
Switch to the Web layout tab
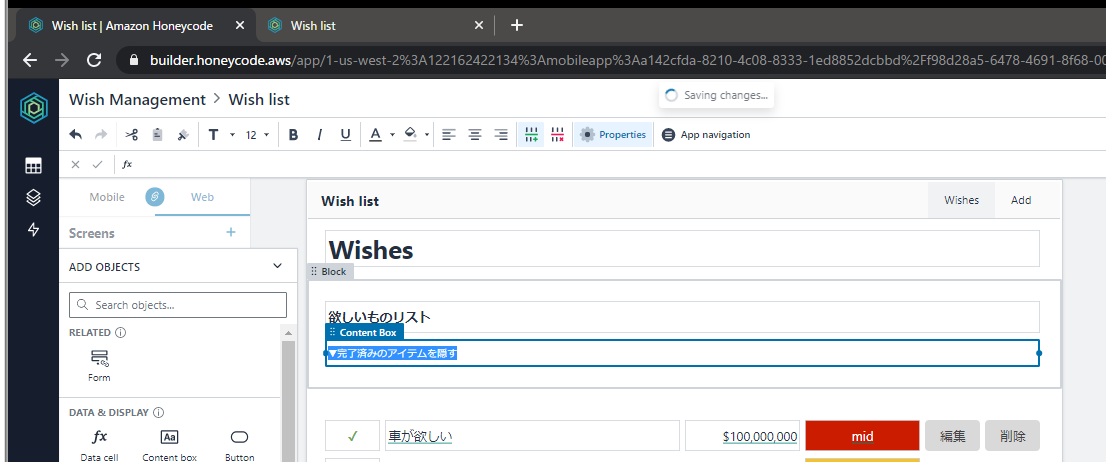[x=202, y=197]
